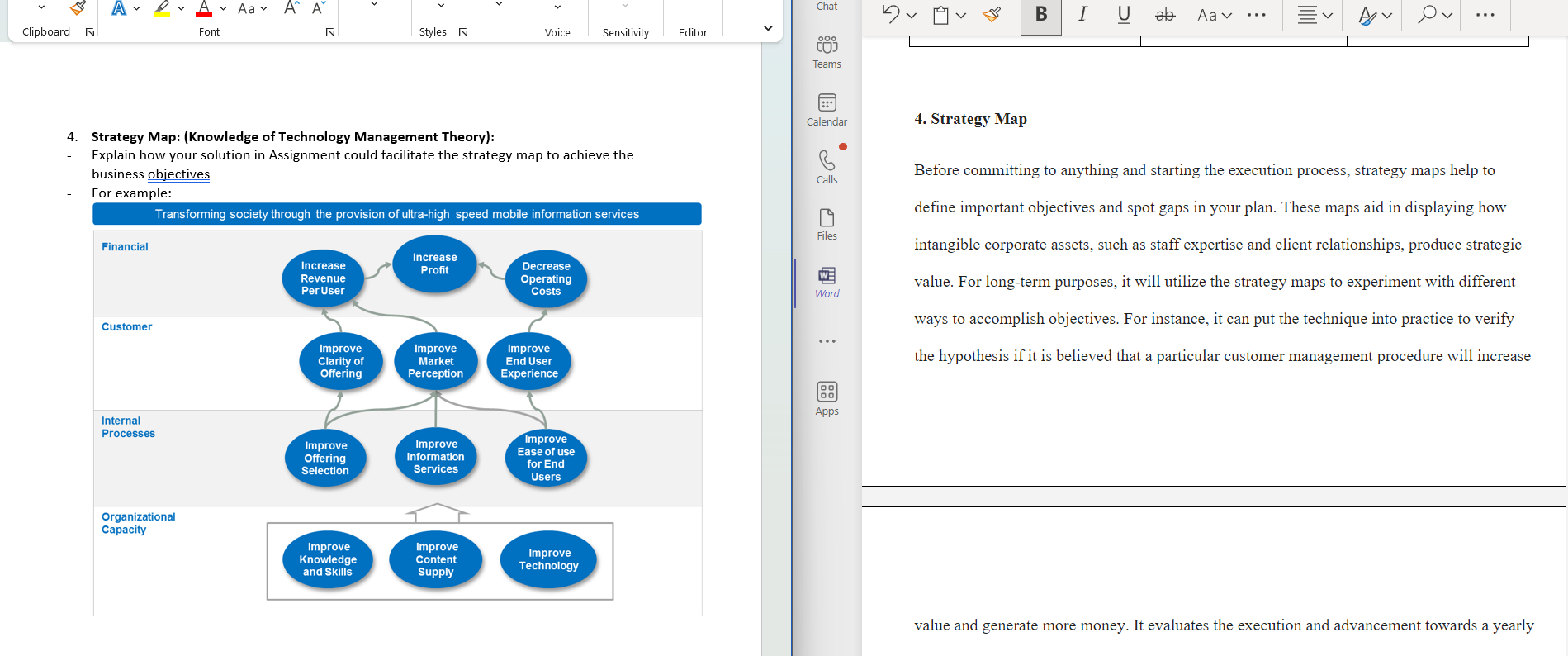
Task: Expand the Styles gallery dropdown
Action: pyautogui.click(x=441, y=6)
